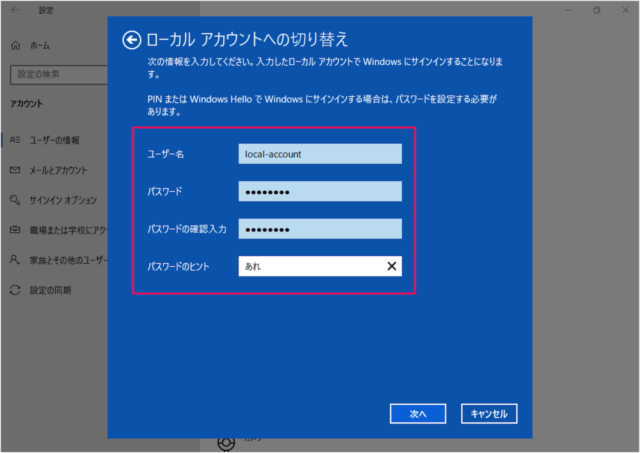Screen dimensions: 640x453
Task: Click the 次へ button
Action: pyautogui.click(x=418, y=414)
